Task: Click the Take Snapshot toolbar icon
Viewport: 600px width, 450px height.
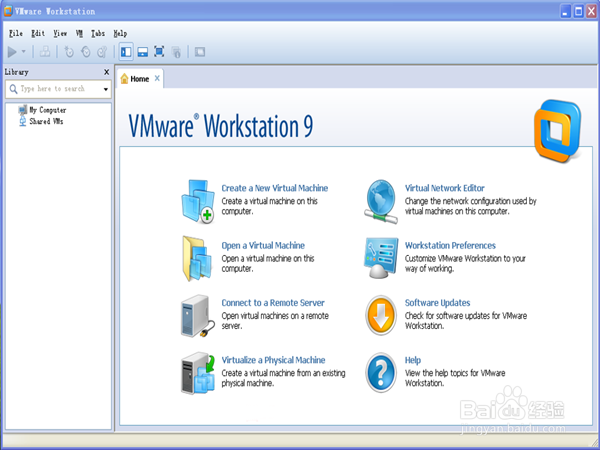Action: 69,52
